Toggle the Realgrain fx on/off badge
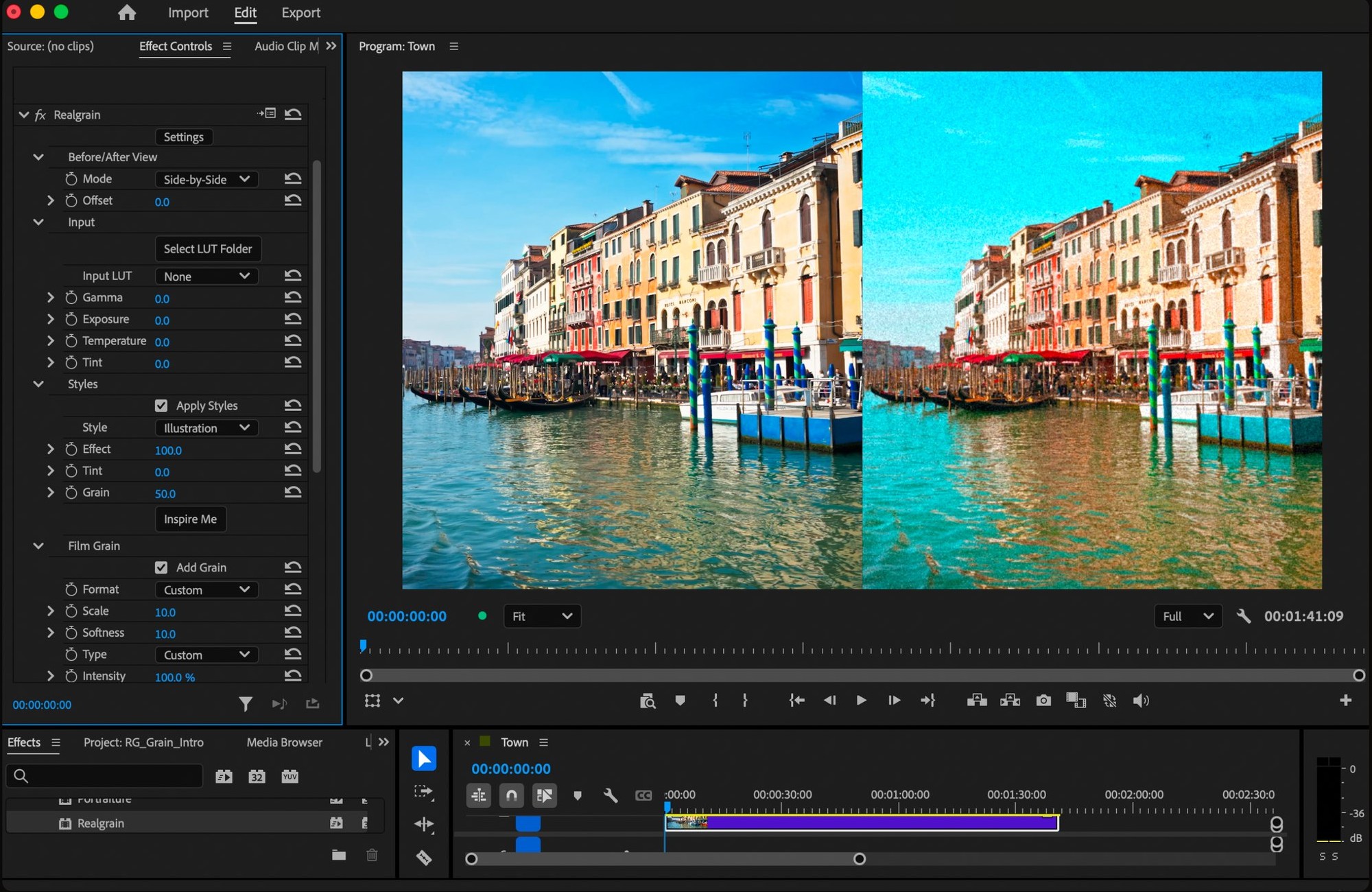The image size is (1372, 892). tap(40, 115)
